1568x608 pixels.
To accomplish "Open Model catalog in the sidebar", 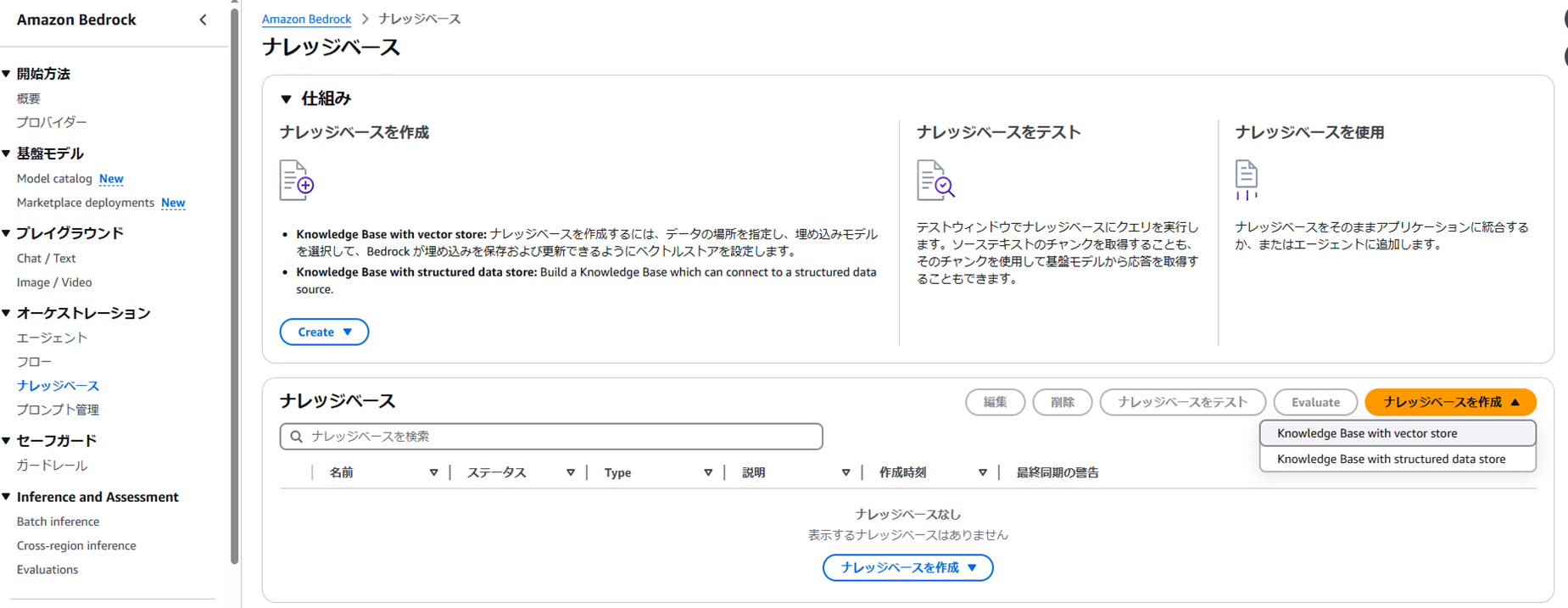I will point(54,178).
